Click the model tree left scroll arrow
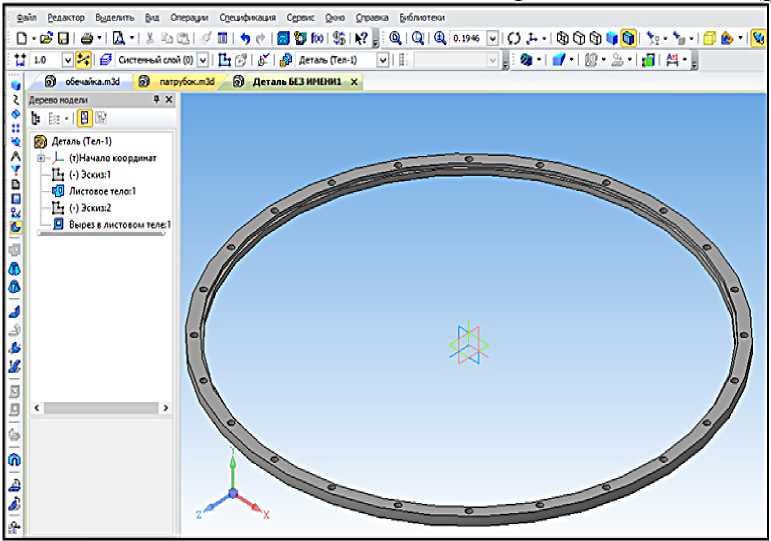Viewport: 771px width, 541px height. tap(37, 408)
